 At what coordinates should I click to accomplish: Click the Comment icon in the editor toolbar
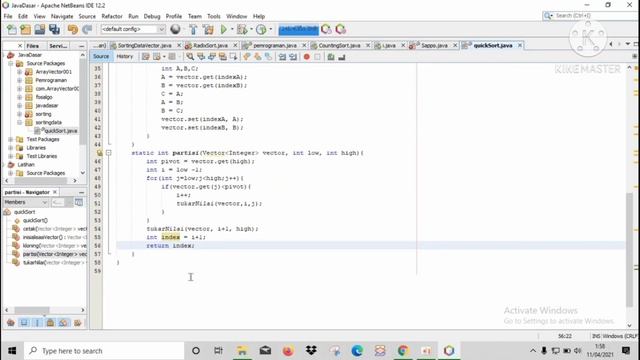tap(331, 57)
